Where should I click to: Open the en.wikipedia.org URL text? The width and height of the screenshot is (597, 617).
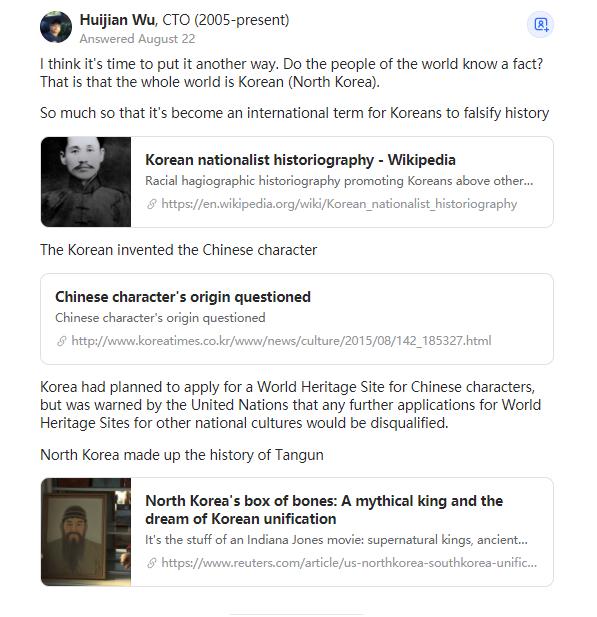[x=339, y=204]
